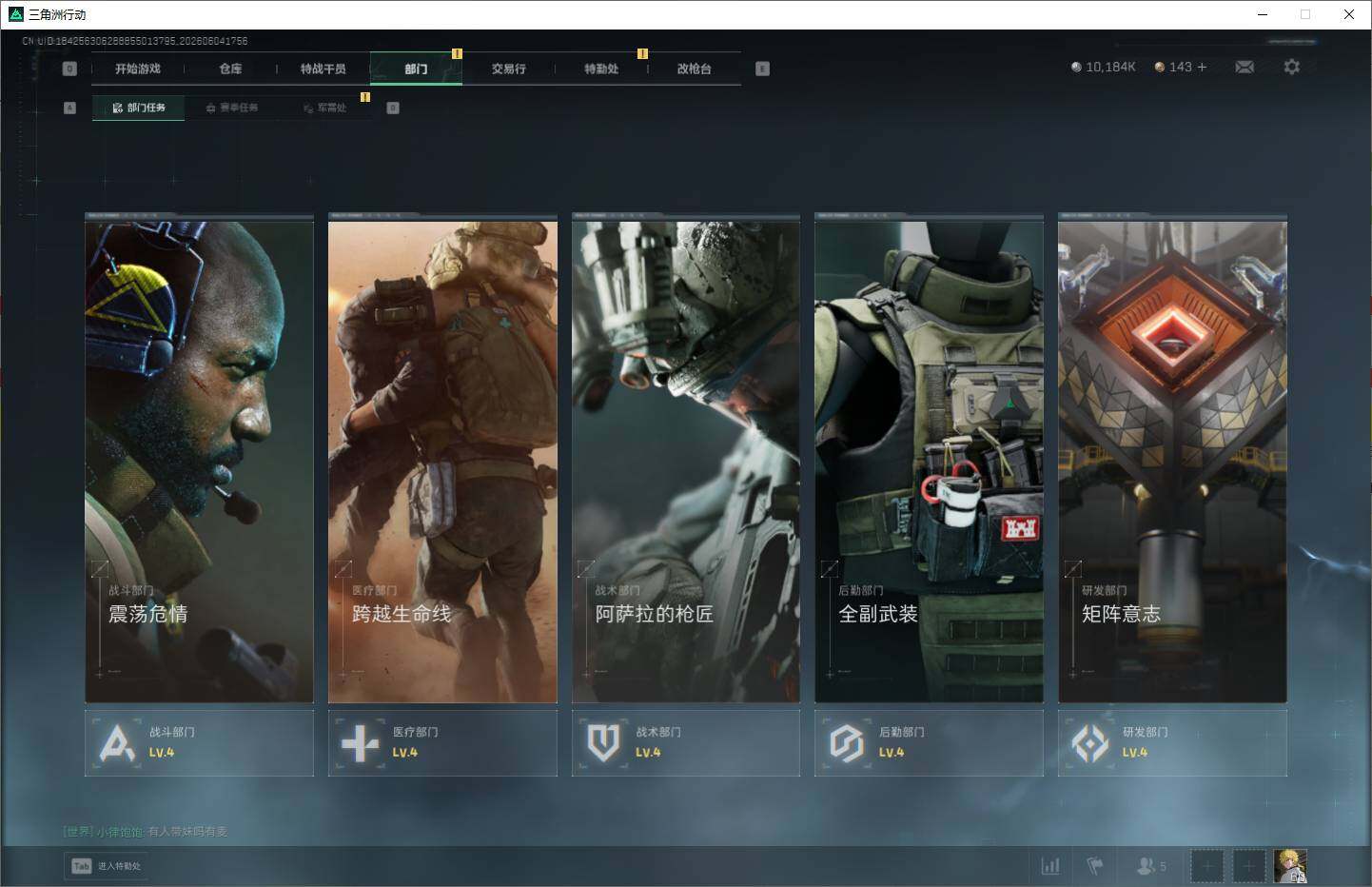The image size is (1372, 887).
Task: Click the world chat message line
Action: pyautogui.click(x=146, y=831)
